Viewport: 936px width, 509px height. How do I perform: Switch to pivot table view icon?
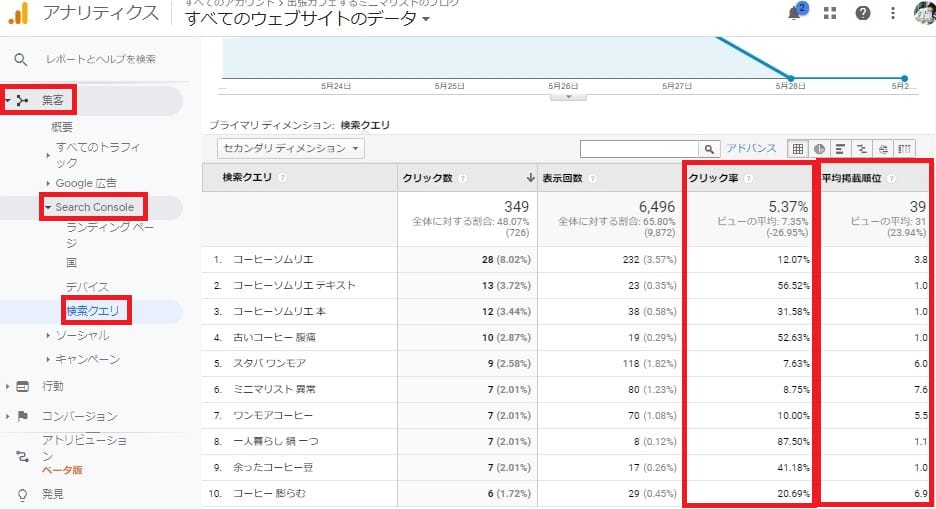pos(904,149)
